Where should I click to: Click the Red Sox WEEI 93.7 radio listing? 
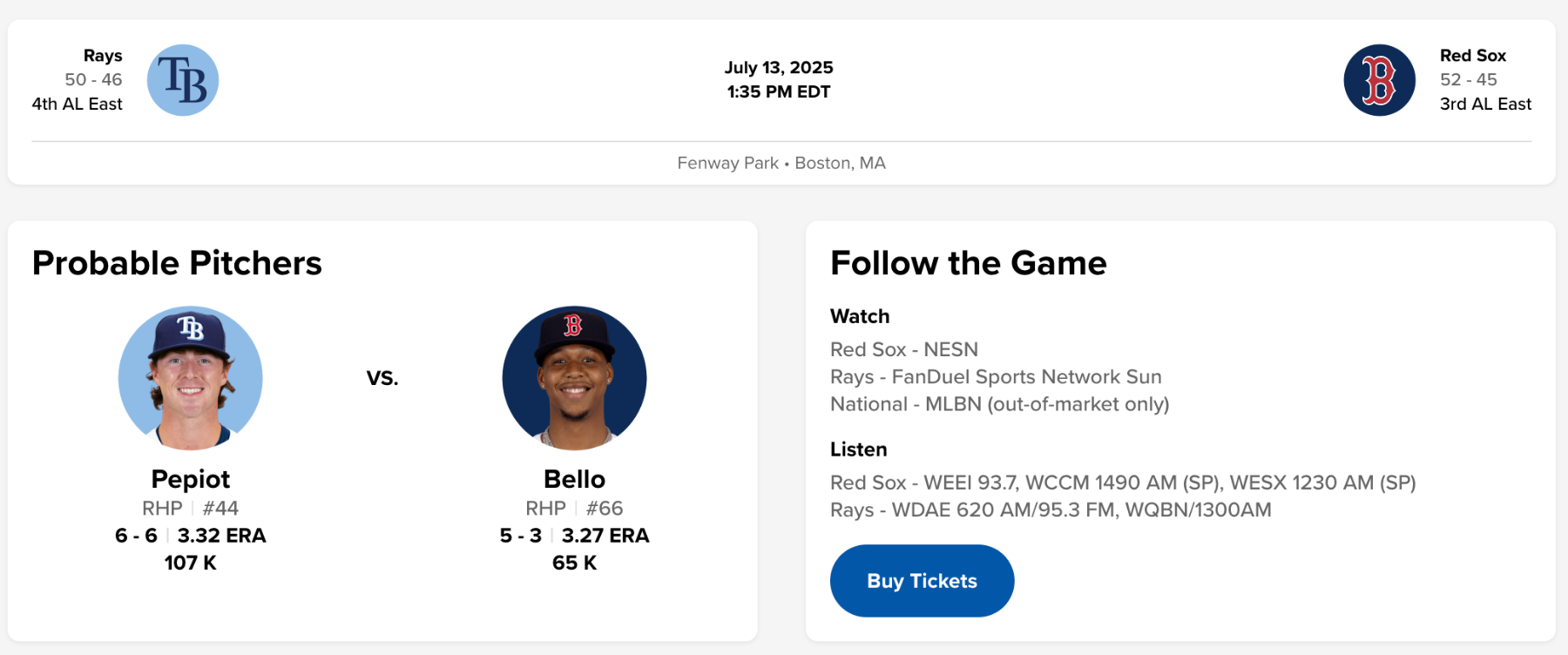[1122, 483]
